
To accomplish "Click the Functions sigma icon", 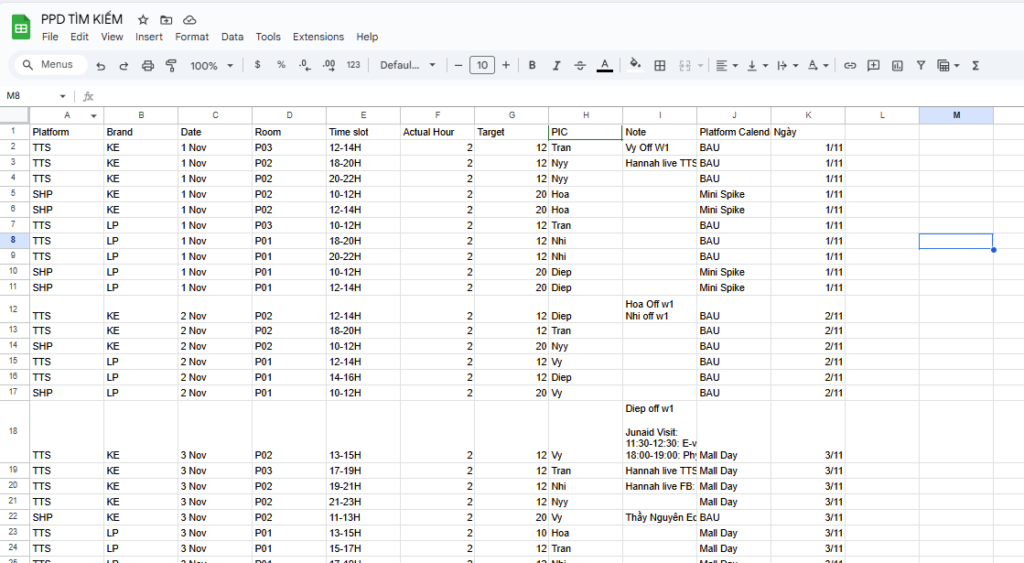I will coord(975,65).
